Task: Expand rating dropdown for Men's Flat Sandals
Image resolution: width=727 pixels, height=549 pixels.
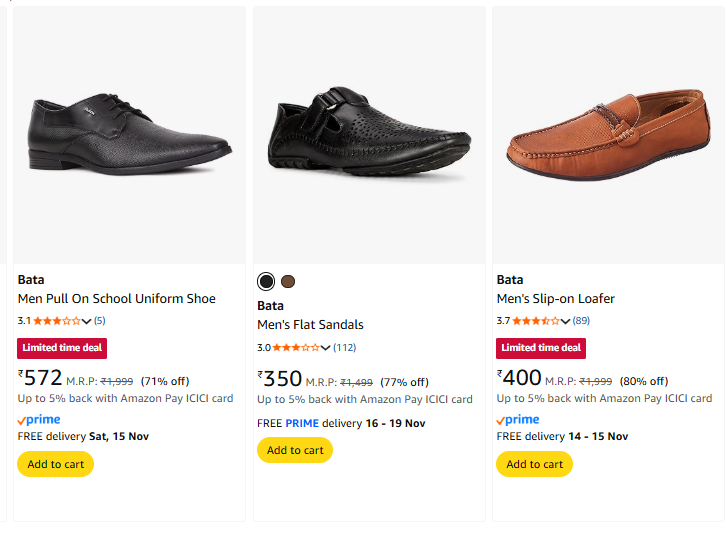Action: (326, 347)
